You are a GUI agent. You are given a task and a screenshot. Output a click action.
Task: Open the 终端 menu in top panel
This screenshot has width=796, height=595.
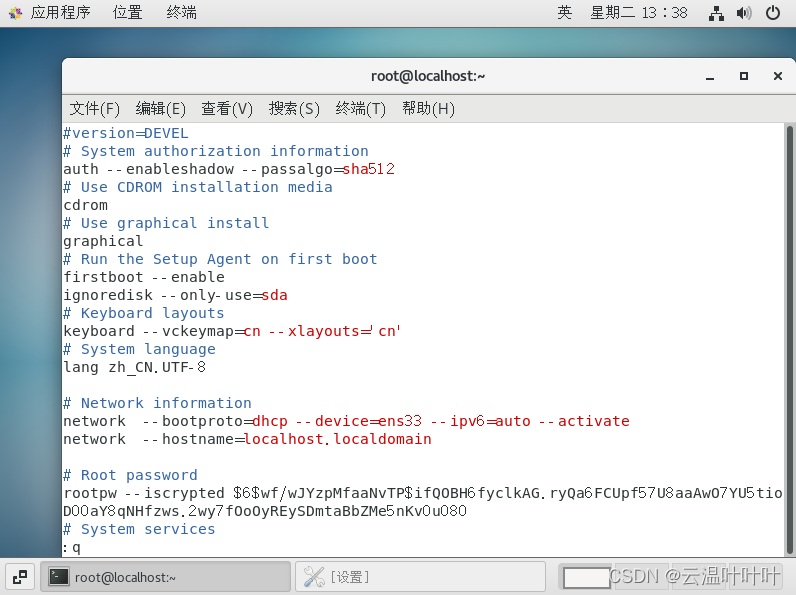(x=181, y=12)
